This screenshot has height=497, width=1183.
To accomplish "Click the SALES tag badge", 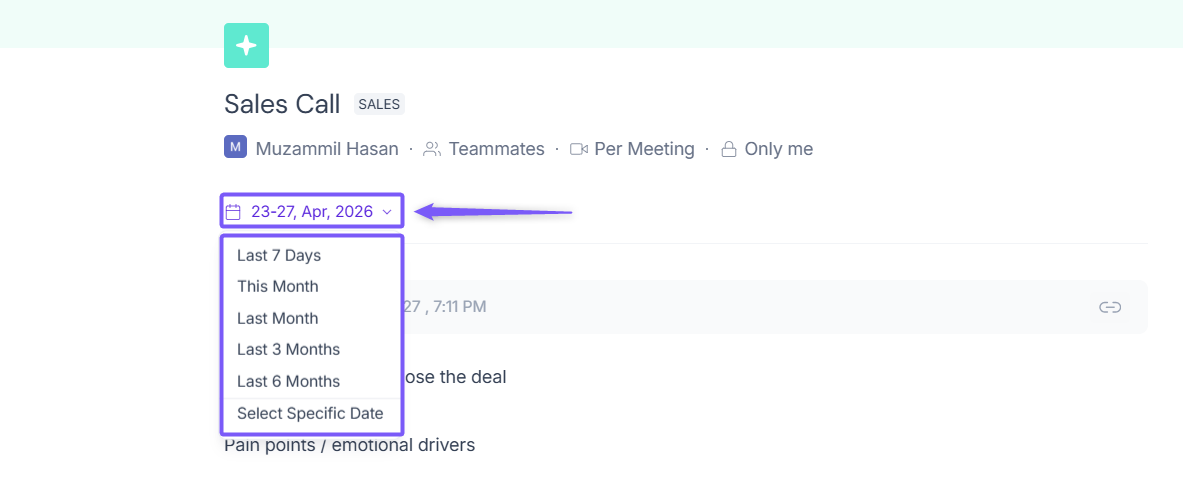I will 379,105.
